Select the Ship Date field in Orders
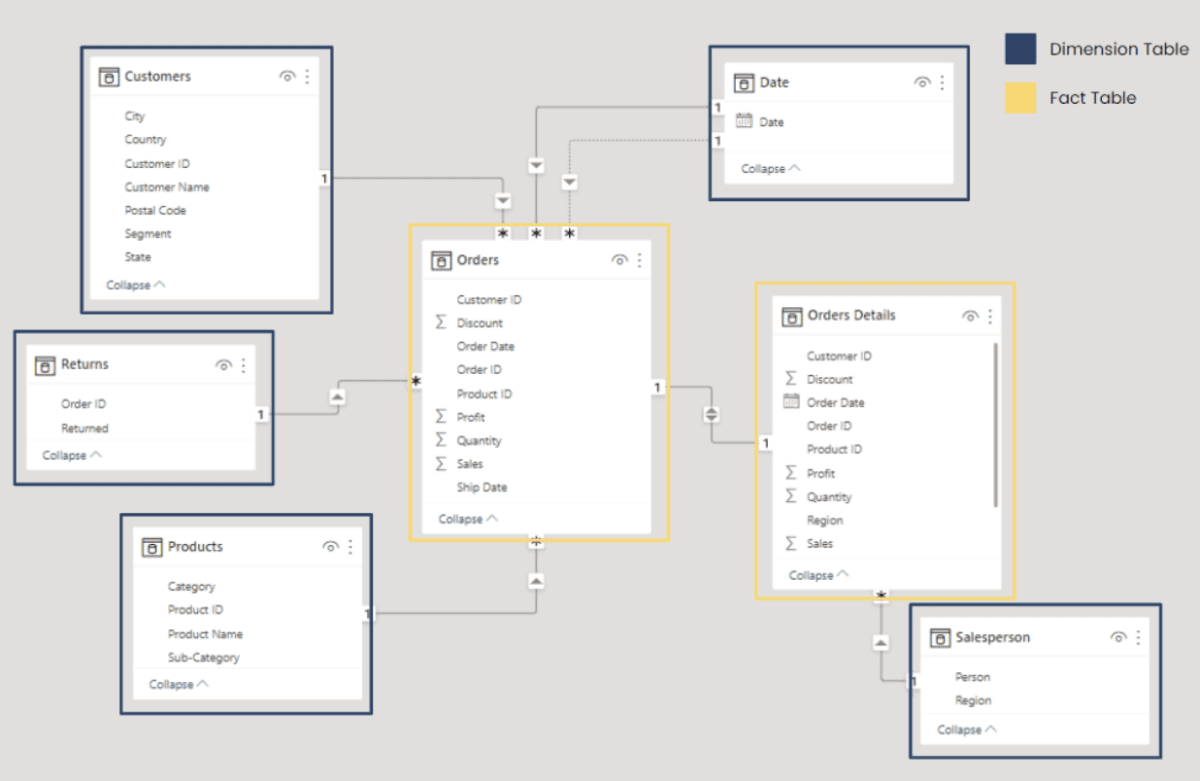1200x781 pixels. click(482, 487)
